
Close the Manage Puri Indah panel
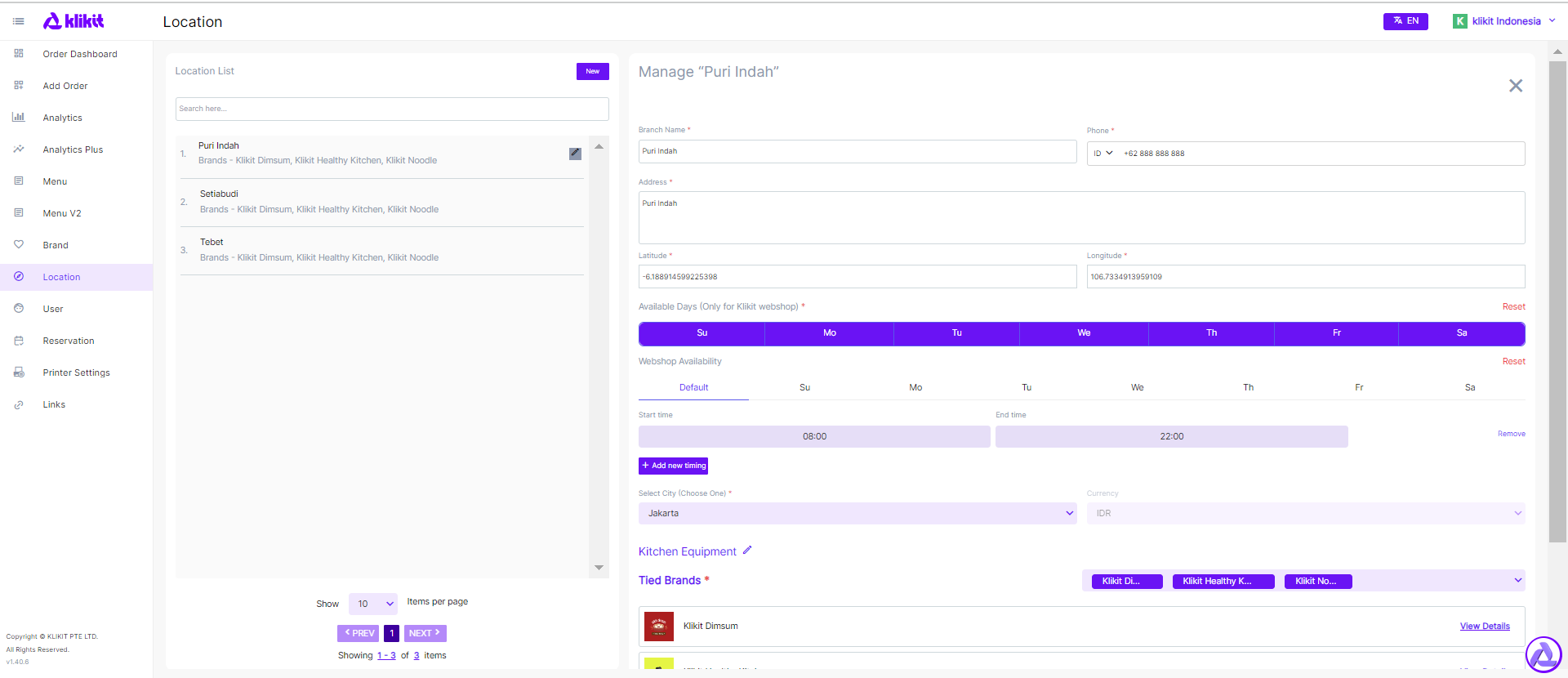tap(1515, 86)
